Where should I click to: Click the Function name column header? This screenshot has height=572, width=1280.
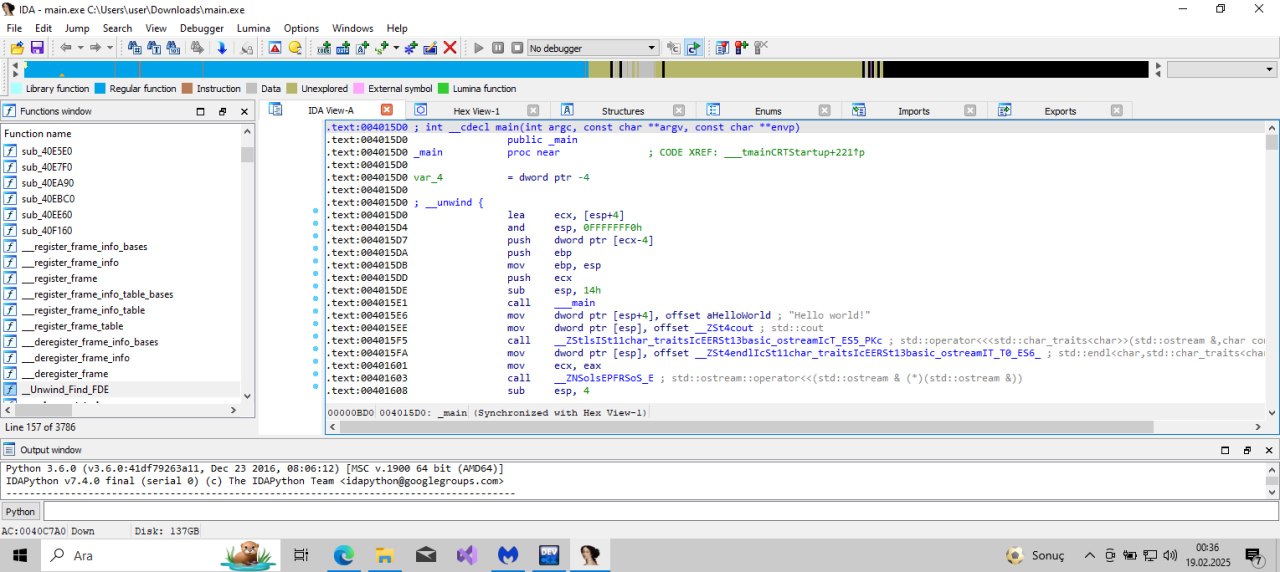pos(120,133)
